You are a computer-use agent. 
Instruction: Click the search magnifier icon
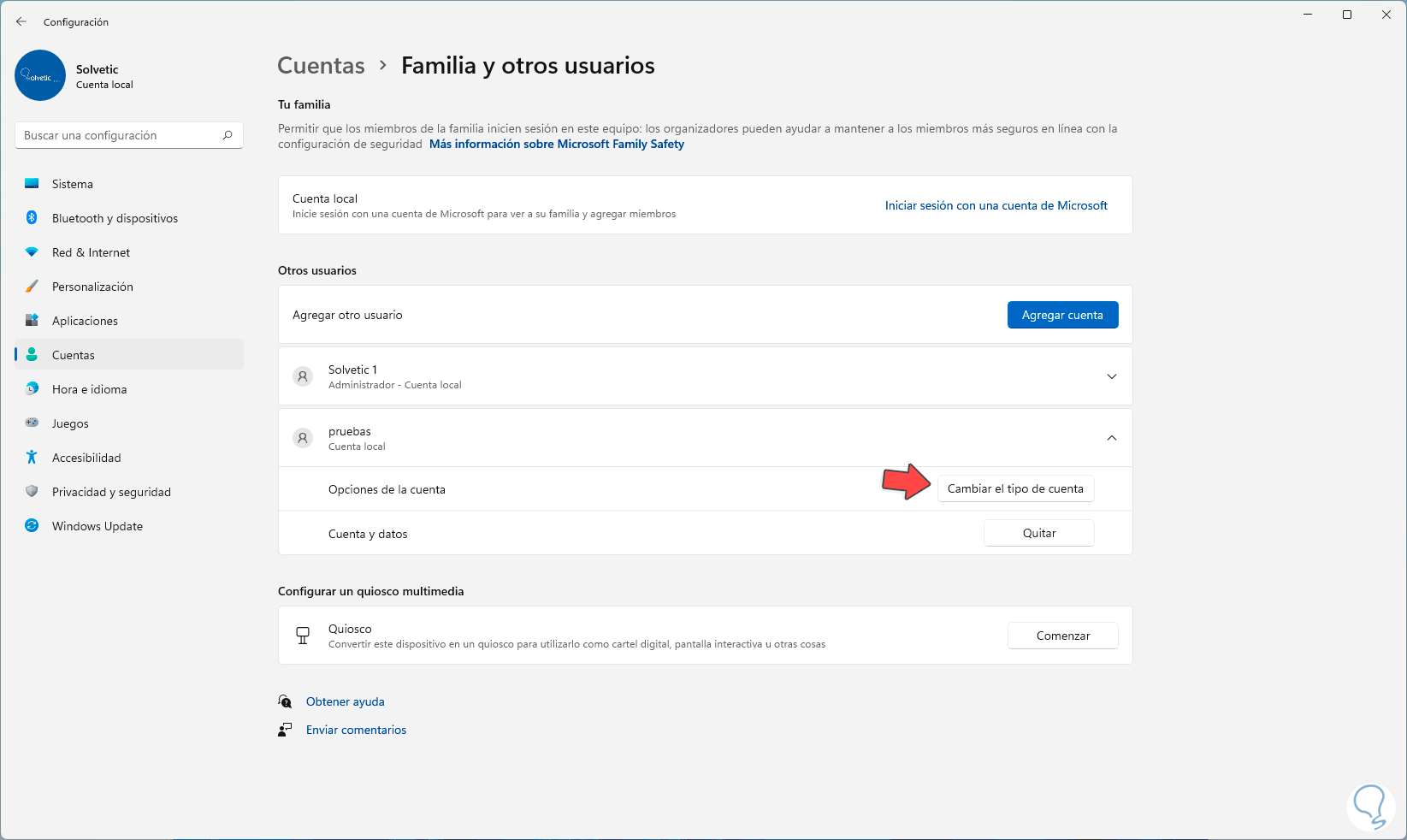(x=228, y=135)
